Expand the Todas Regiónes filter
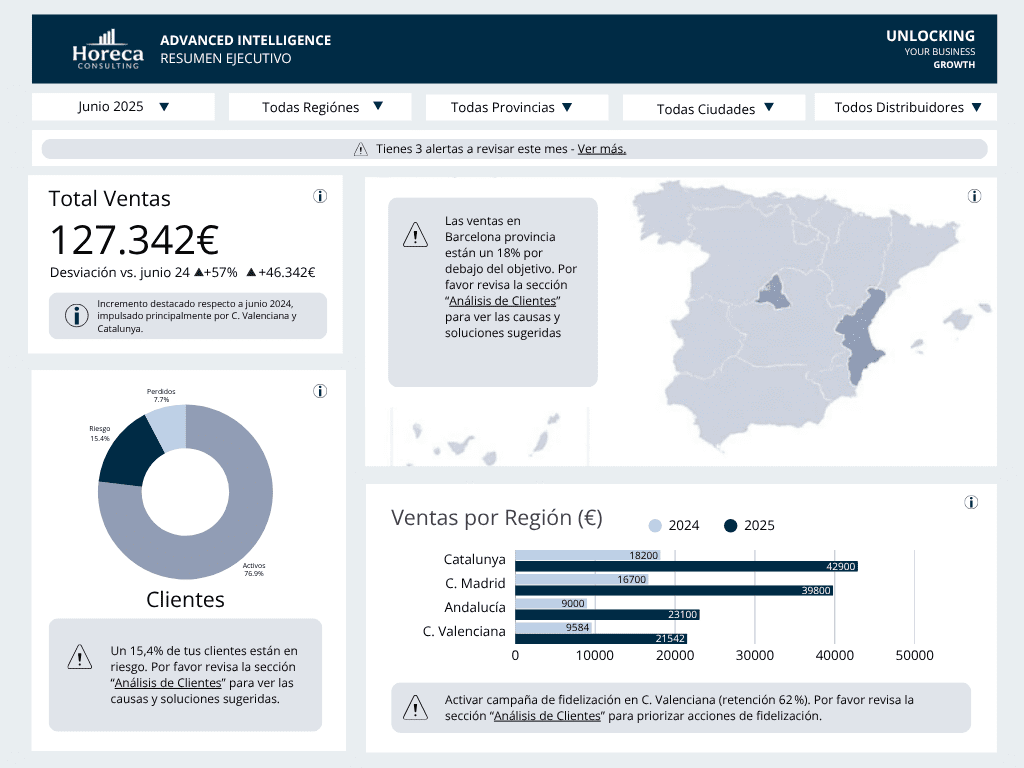 (319, 106)
